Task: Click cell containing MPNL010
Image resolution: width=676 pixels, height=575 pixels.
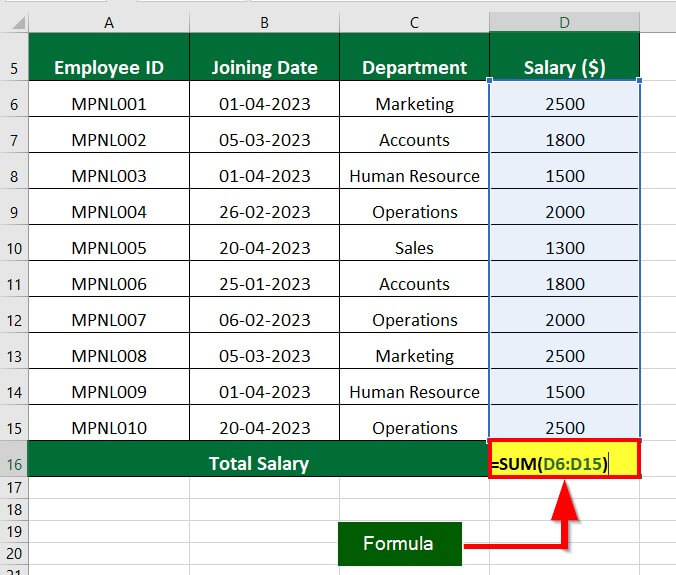Action: pyautogui.click(x=108, y=428)
